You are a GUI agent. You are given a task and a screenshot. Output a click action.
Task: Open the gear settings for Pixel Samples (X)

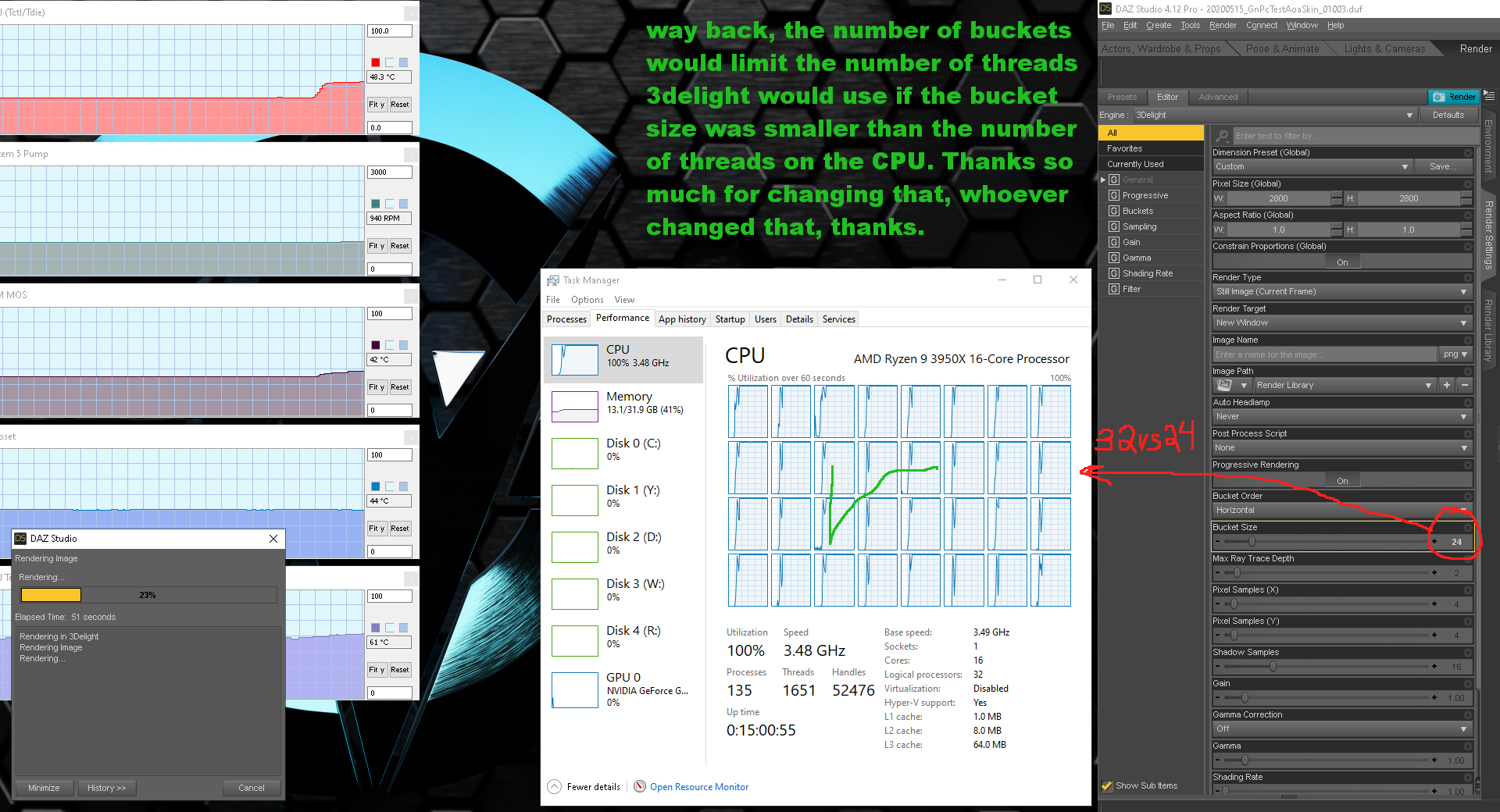[1467, 589]
